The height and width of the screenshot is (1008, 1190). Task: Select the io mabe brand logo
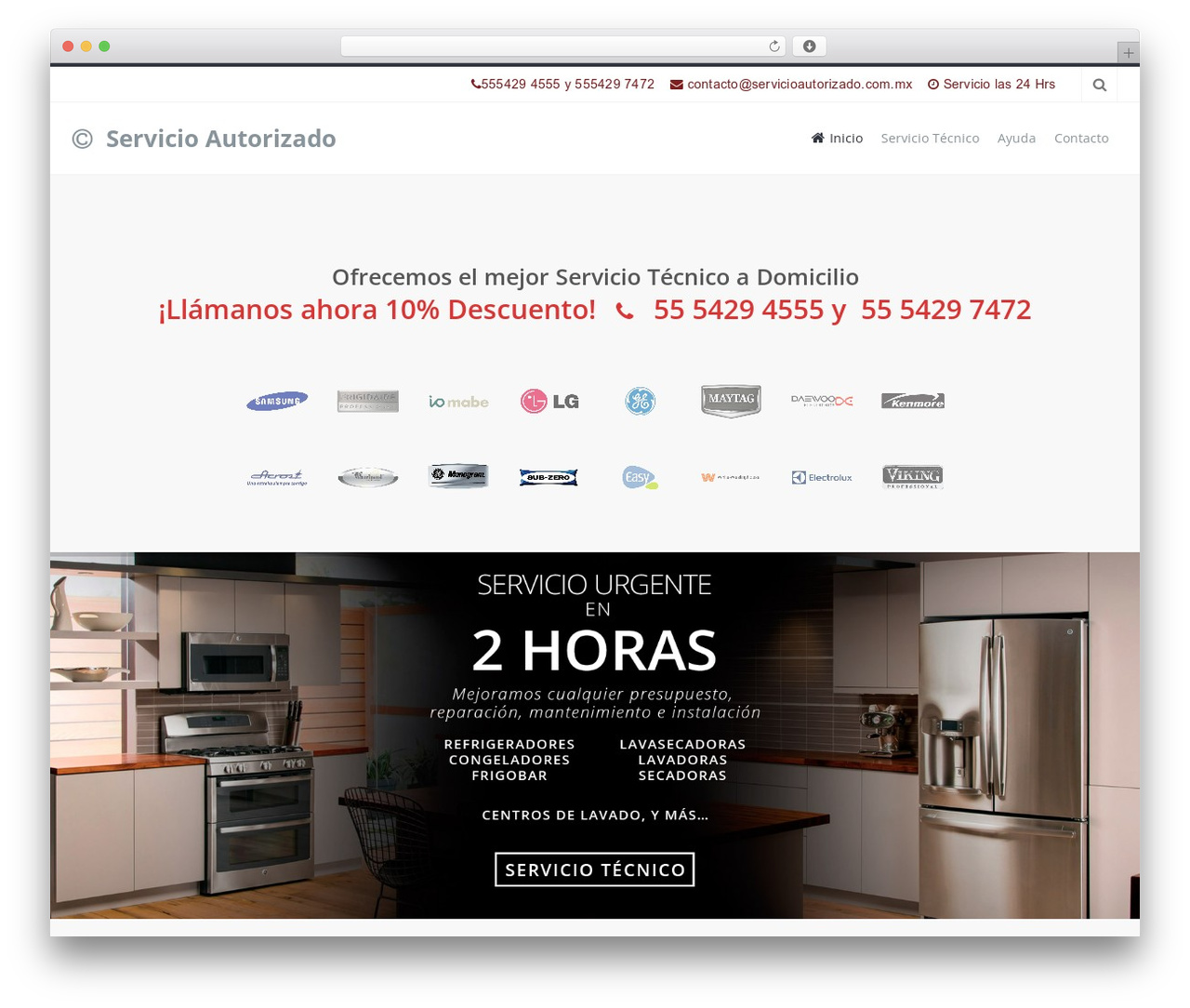click(x=458, y=402)
